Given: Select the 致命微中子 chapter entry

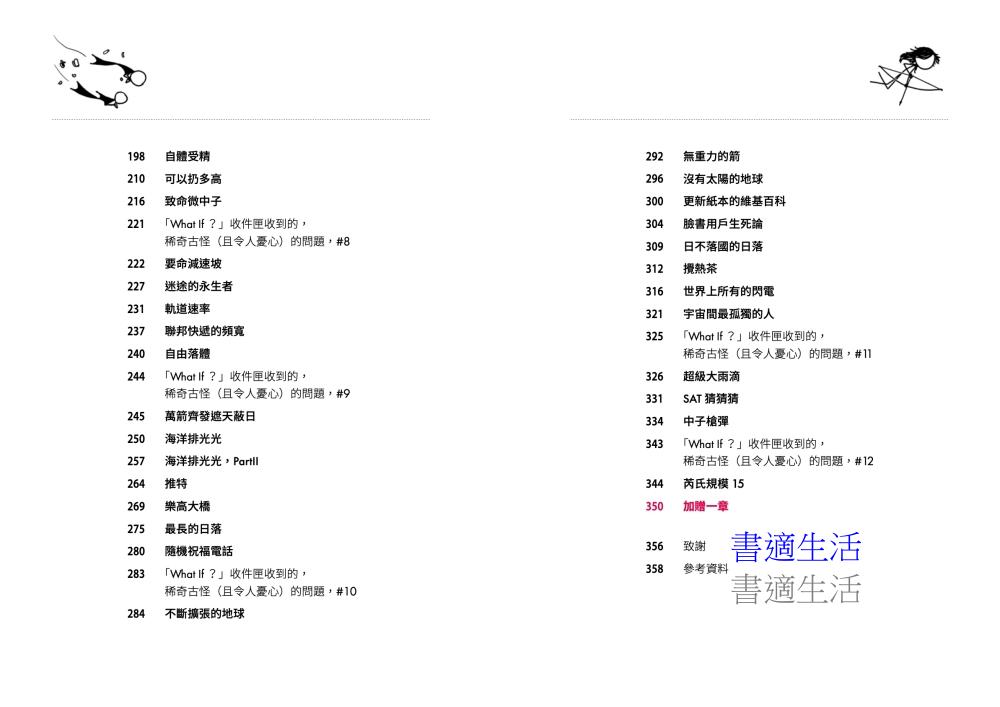Looking at the screenshot, I should coord(193,201).
